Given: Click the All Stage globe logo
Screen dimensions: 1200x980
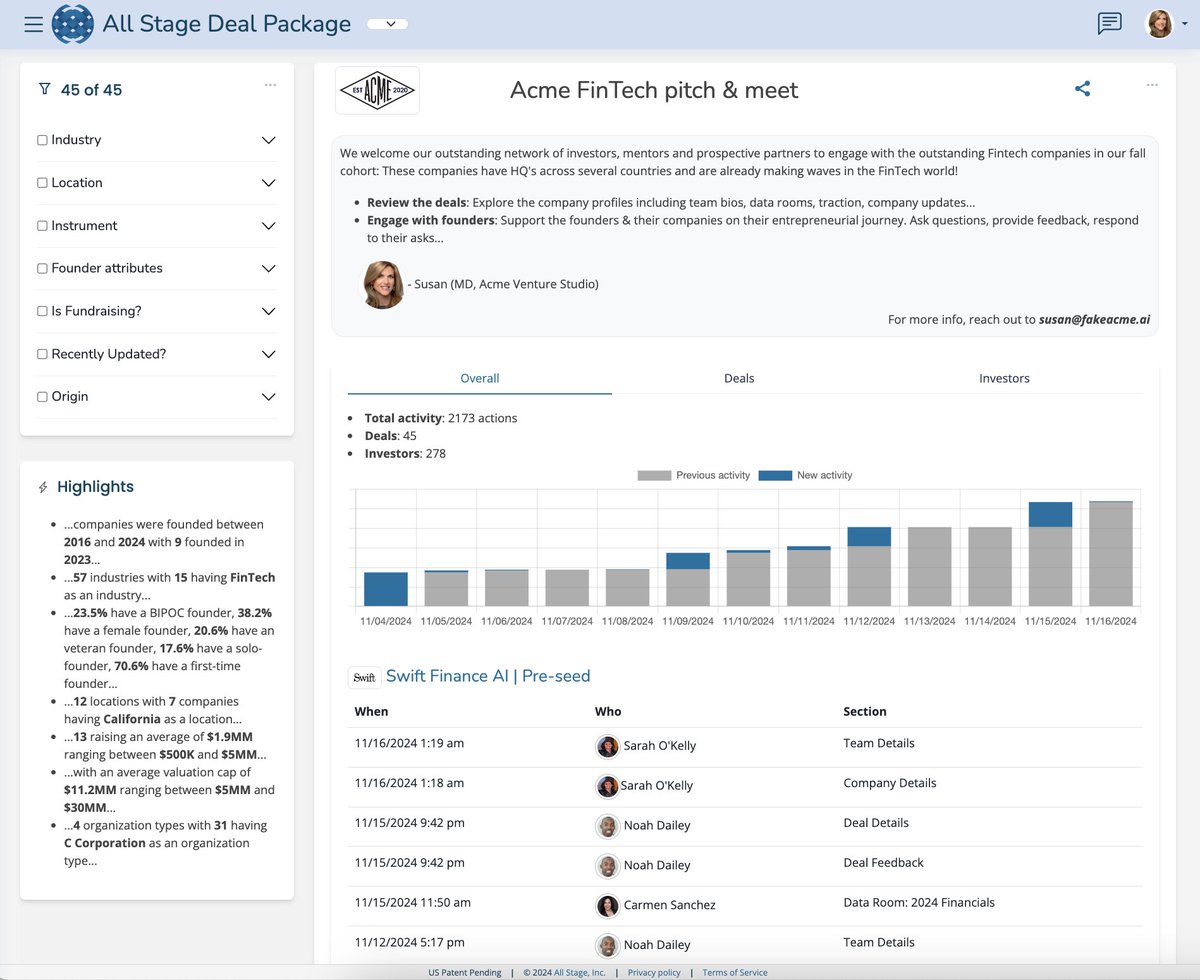Looking at the screenshot, I should (x=72, y=24).
